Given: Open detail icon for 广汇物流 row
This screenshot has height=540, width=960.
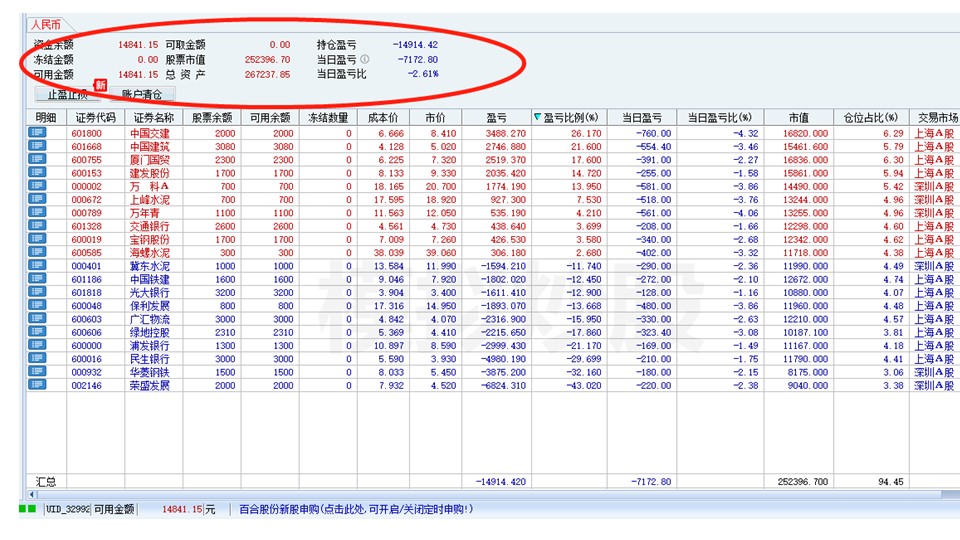Looking at the screenshot, I should [x=37, y=318].
